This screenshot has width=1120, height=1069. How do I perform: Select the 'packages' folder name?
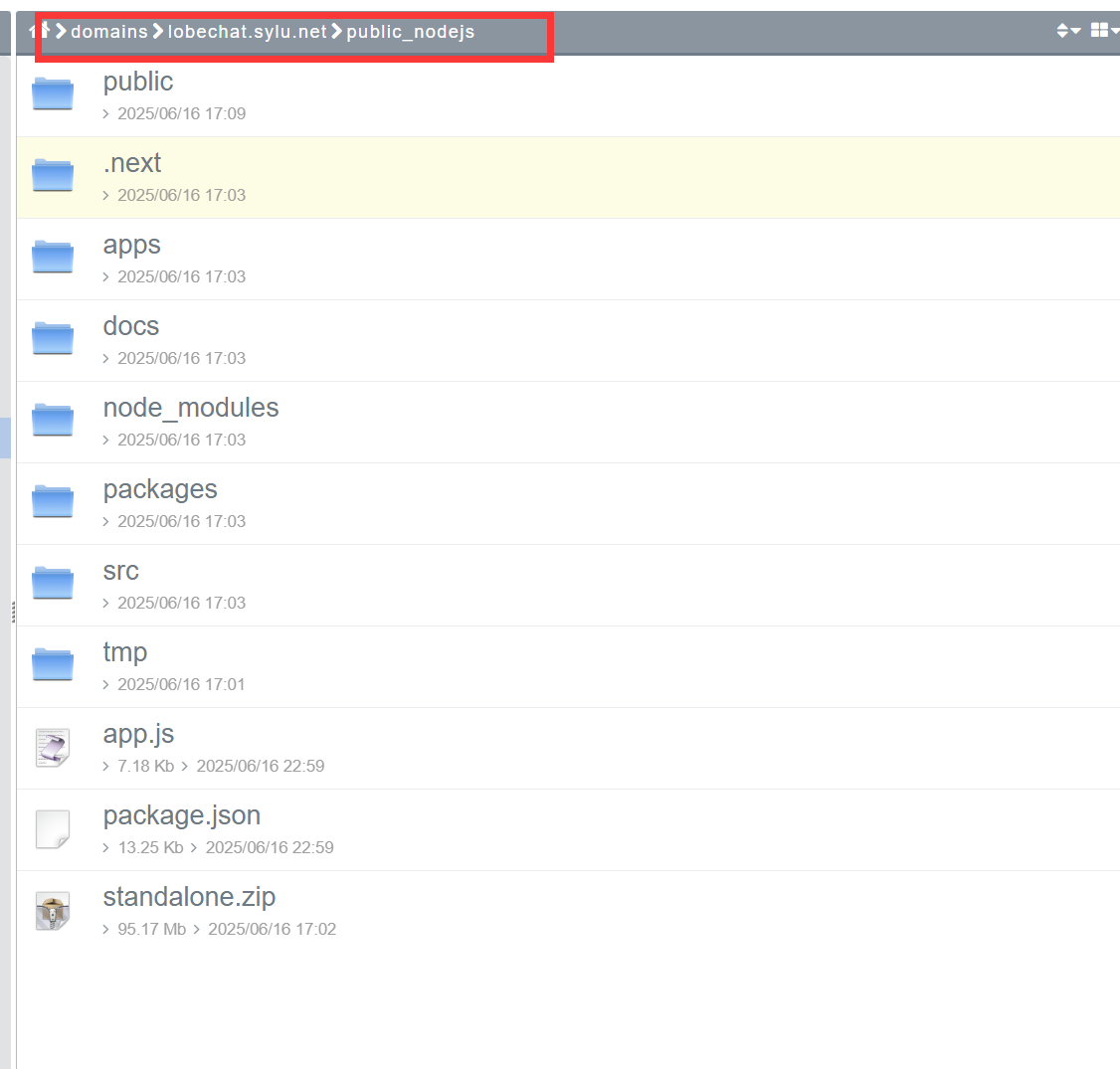click(x=160, y=490)
